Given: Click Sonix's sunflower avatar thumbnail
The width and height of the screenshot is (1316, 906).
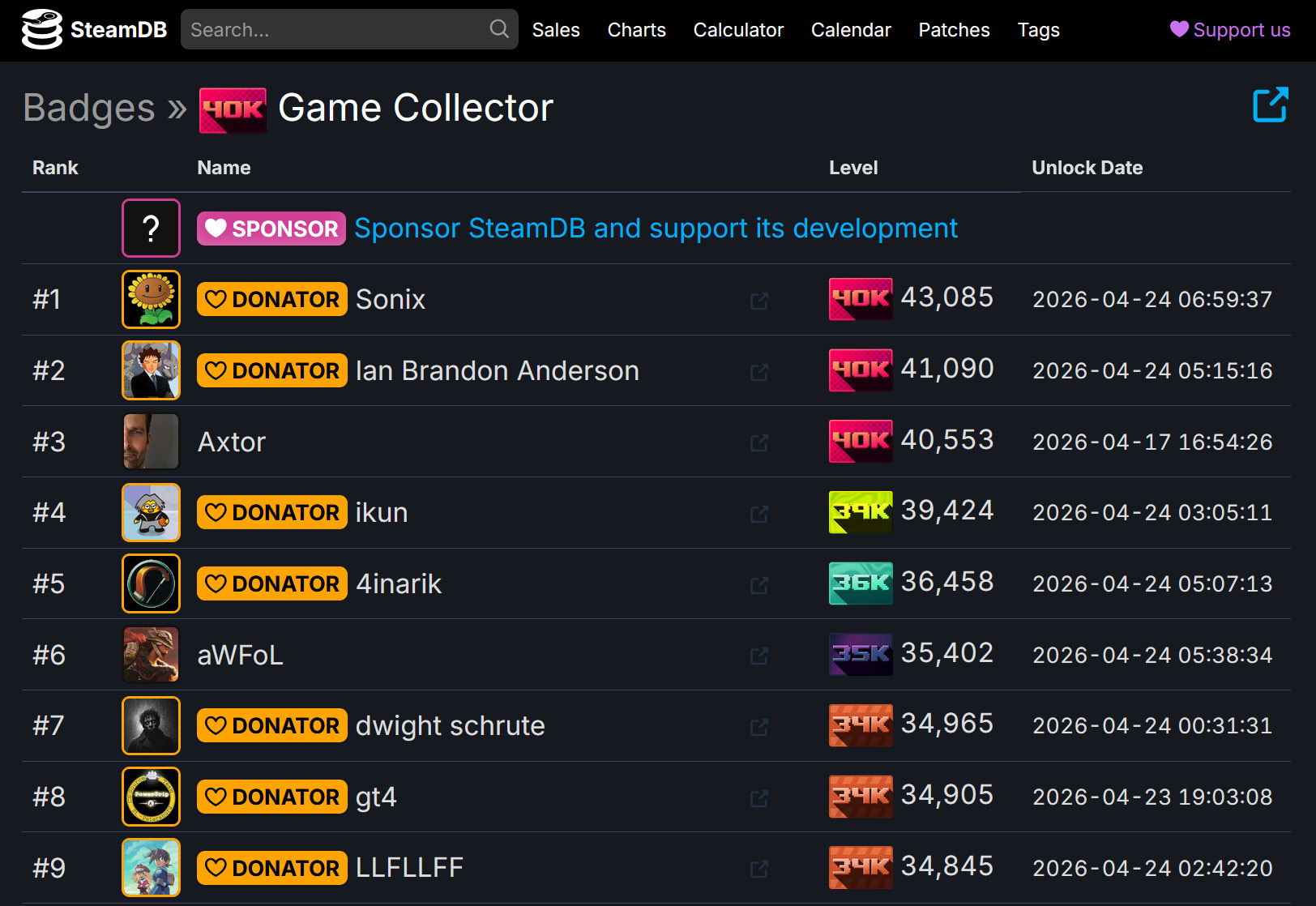Looking at the screenshot, I should [x=151, y=299].
